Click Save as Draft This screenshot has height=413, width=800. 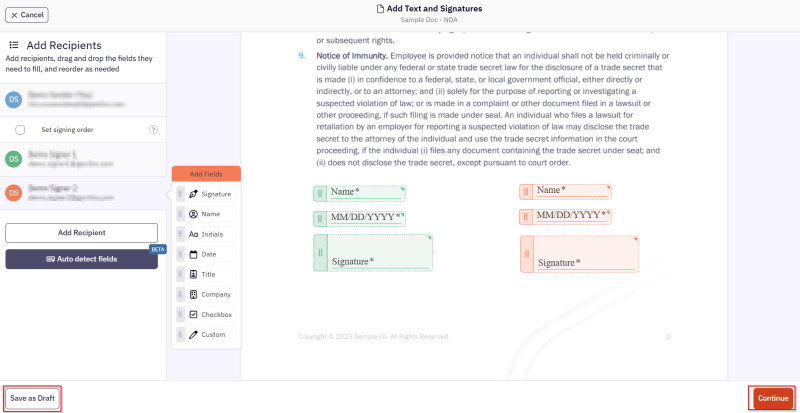32,398
